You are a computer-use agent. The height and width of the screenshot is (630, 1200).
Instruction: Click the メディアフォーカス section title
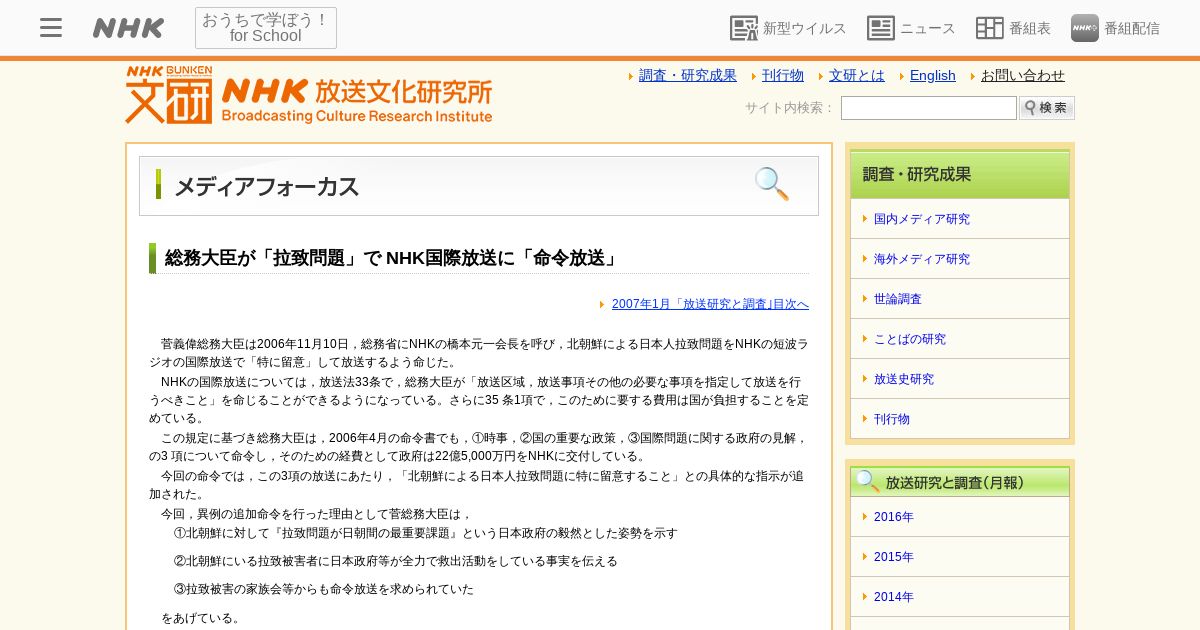click(x=266, y=186)
